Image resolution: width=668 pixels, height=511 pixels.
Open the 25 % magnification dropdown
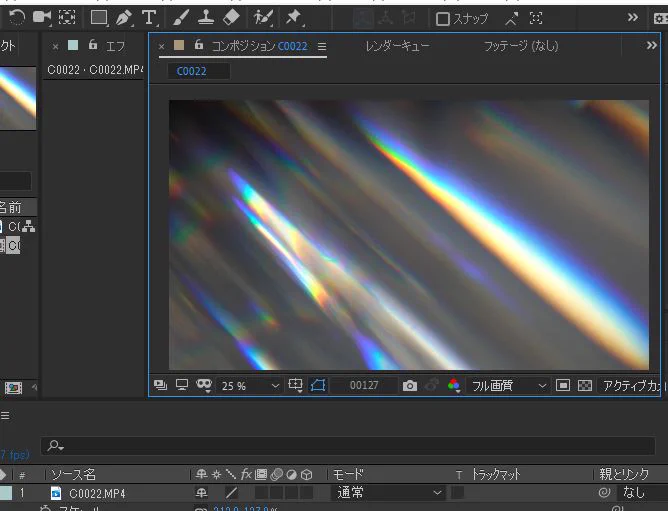249,386
